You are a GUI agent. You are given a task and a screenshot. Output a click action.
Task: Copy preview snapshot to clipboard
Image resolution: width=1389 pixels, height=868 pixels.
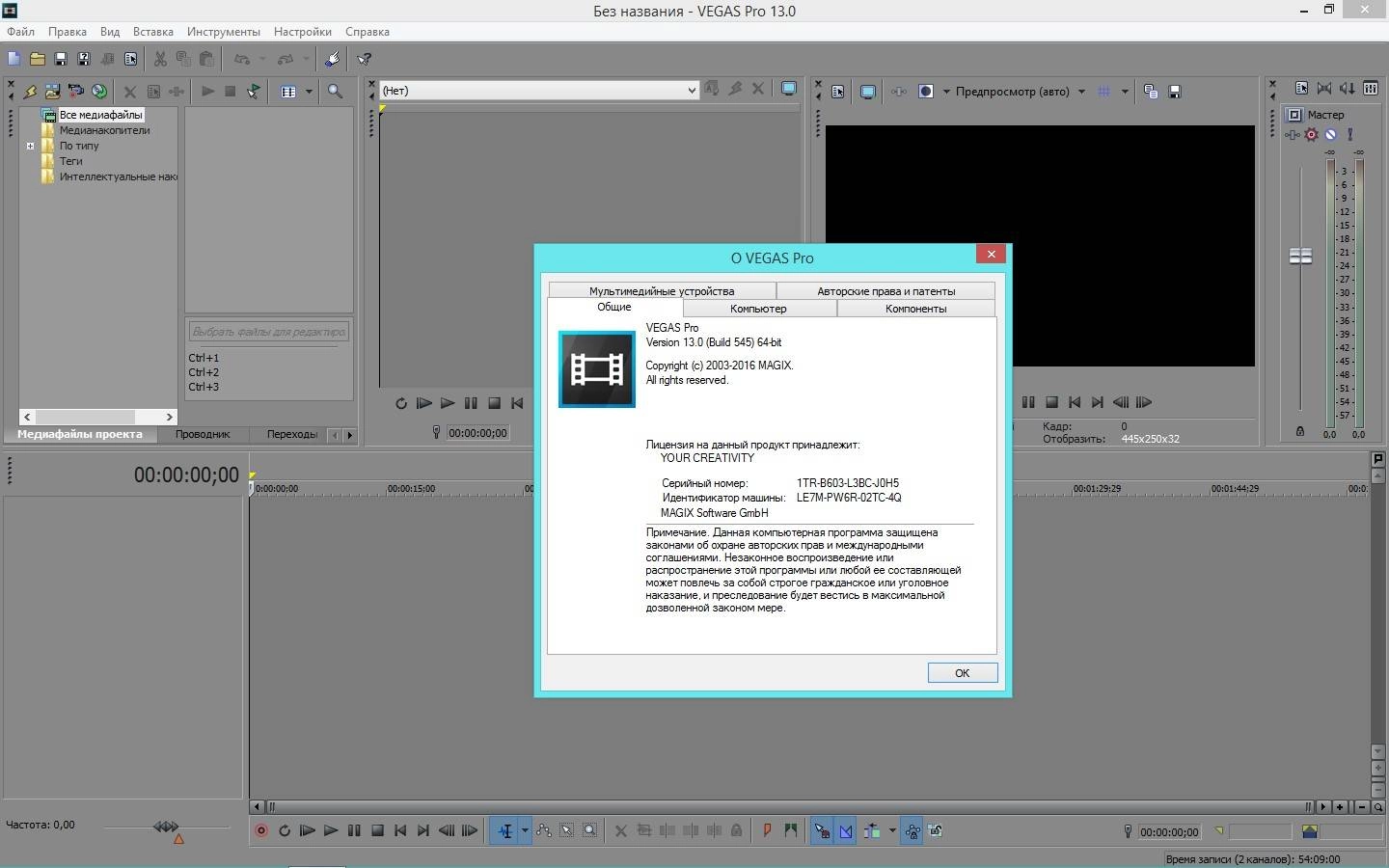(1151, 92)
